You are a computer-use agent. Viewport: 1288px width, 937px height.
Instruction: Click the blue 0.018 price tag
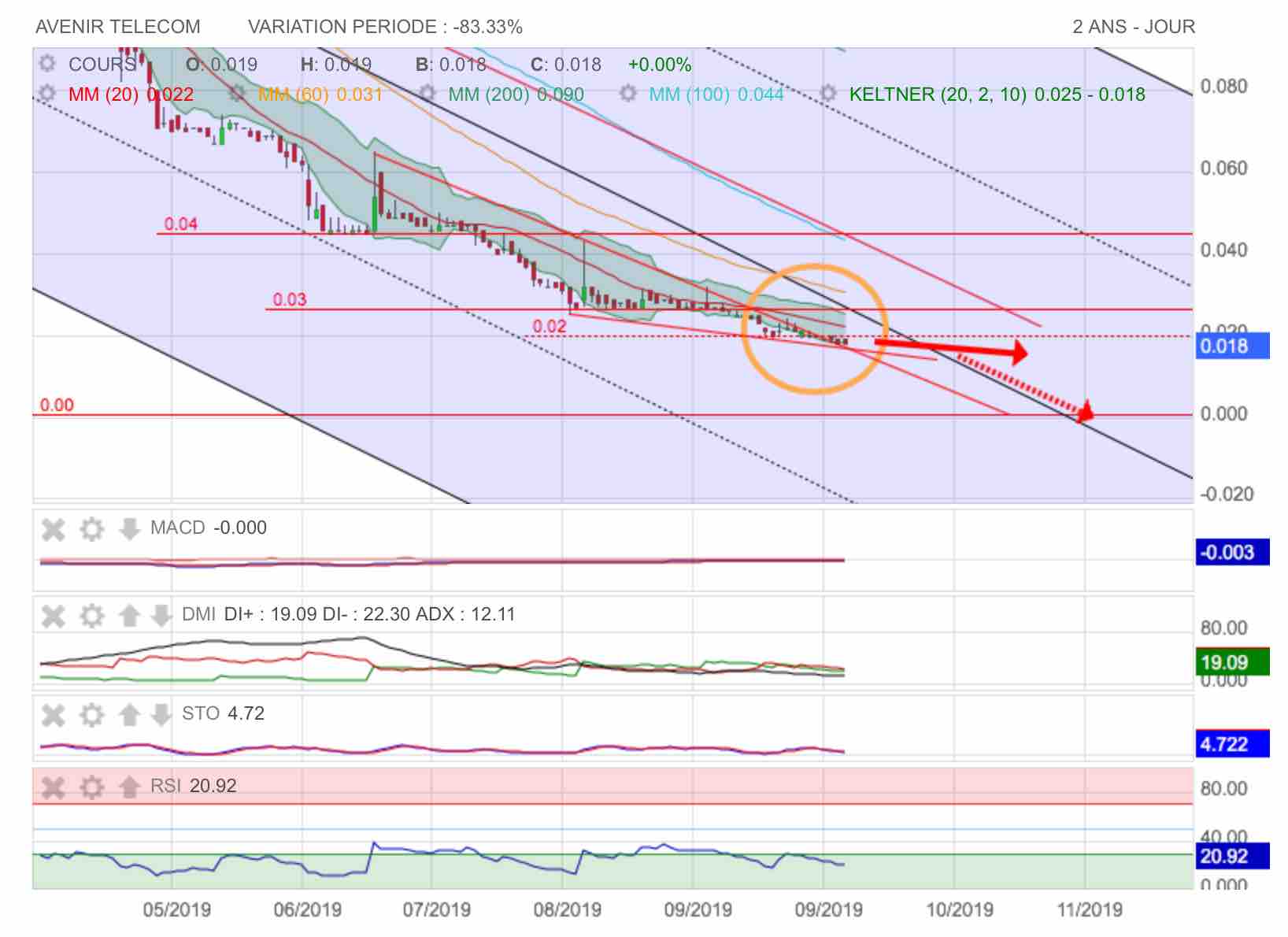(1233, 346)
